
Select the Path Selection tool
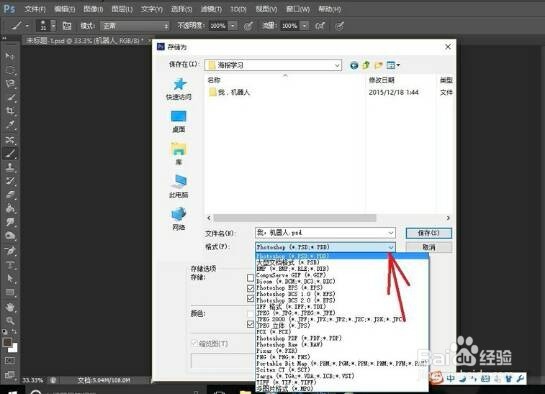pyautogui.click(x=10, y=279)
